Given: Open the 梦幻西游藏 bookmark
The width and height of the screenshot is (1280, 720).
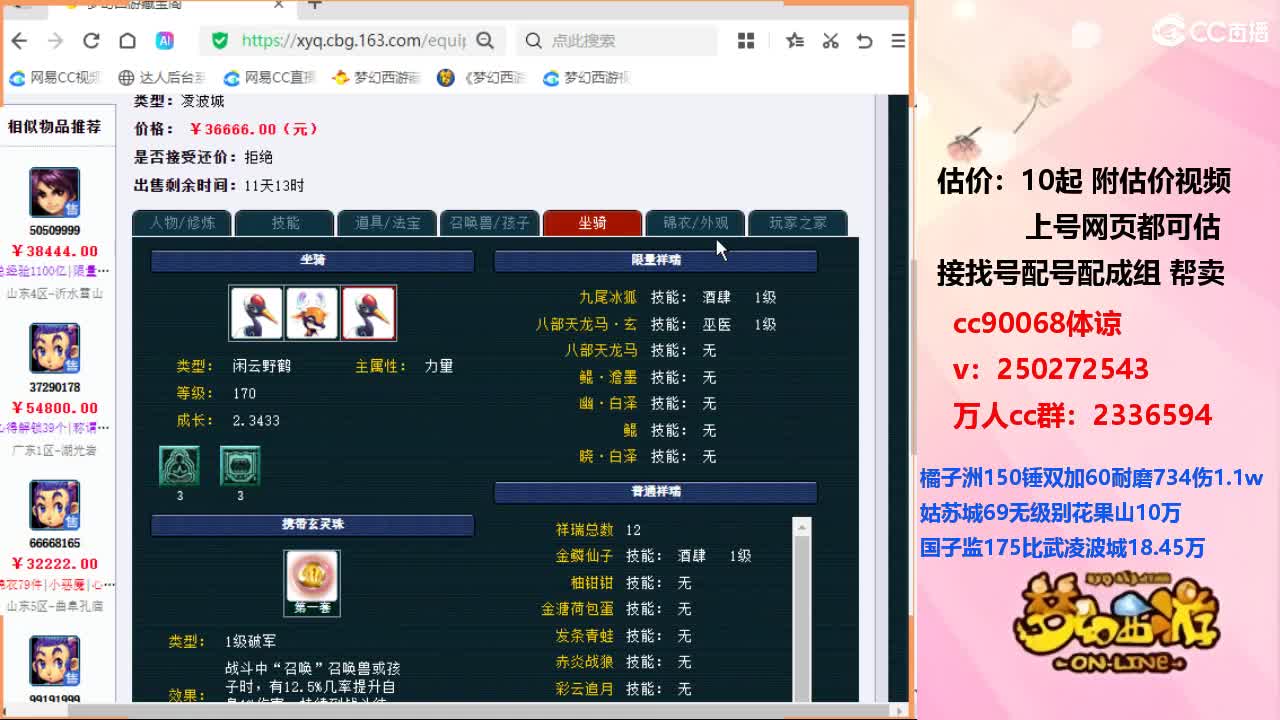Looking at the screenshot, I should point(377,77).
